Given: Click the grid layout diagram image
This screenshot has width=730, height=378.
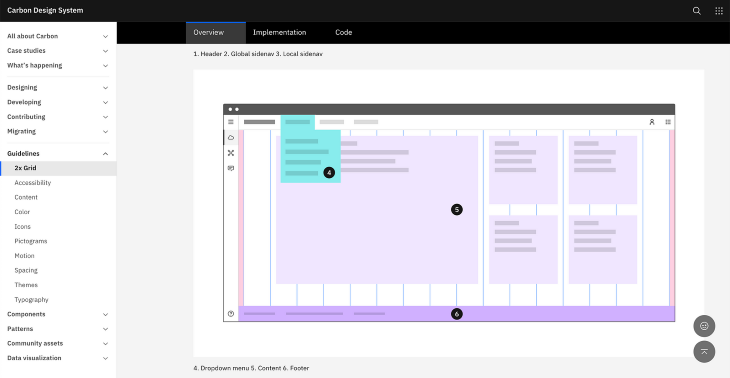Looking at the screenshot, I should point(449,213).
